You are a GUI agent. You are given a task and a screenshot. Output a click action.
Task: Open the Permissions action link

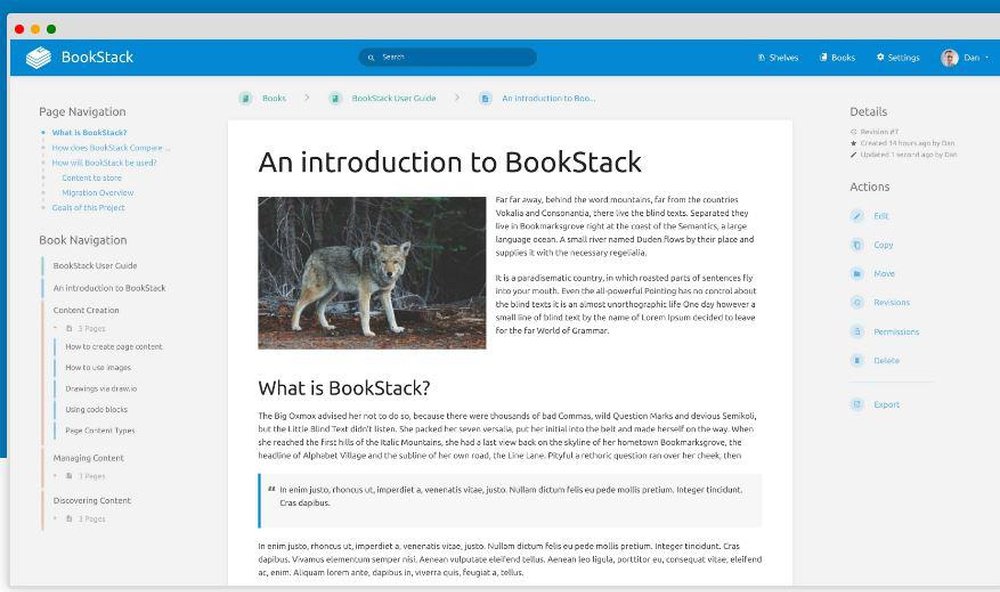[896, 332]
